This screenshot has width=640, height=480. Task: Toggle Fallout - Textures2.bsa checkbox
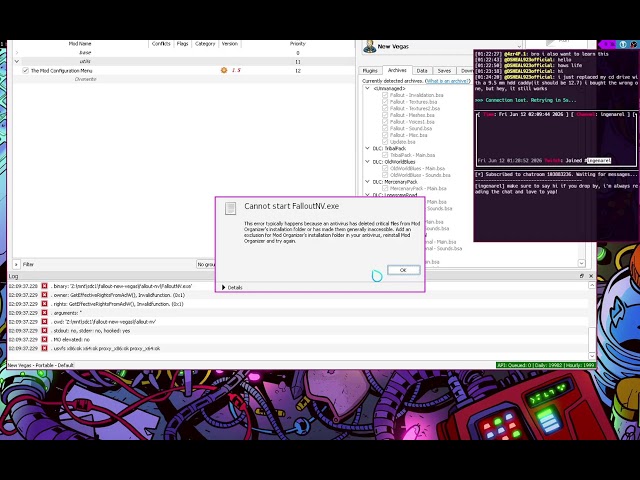pyautogui.click(x=385, y=108)
